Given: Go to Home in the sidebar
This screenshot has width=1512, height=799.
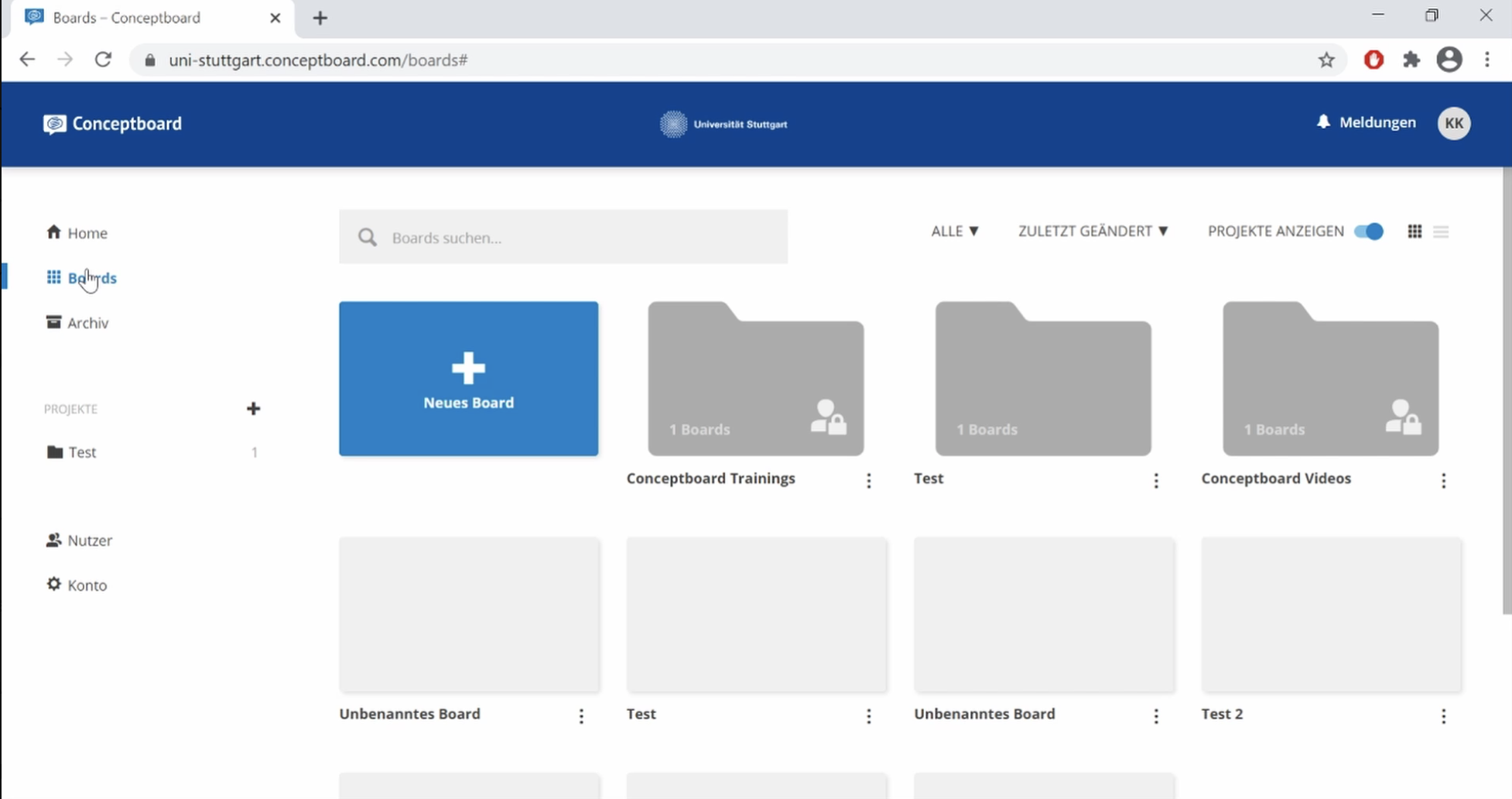Looking at the screenshot, I should 77,233.
